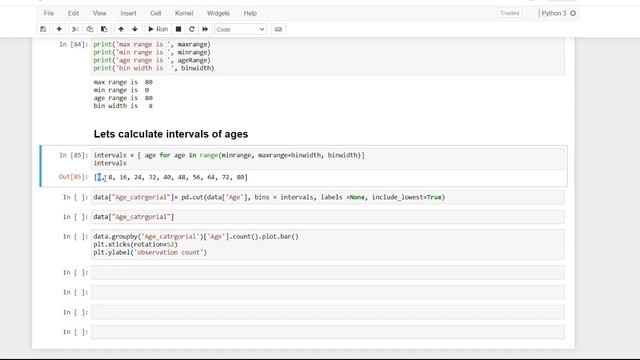
Task: Click the data["Age_catrgorial"] display cell
Action: pos(328,217)
